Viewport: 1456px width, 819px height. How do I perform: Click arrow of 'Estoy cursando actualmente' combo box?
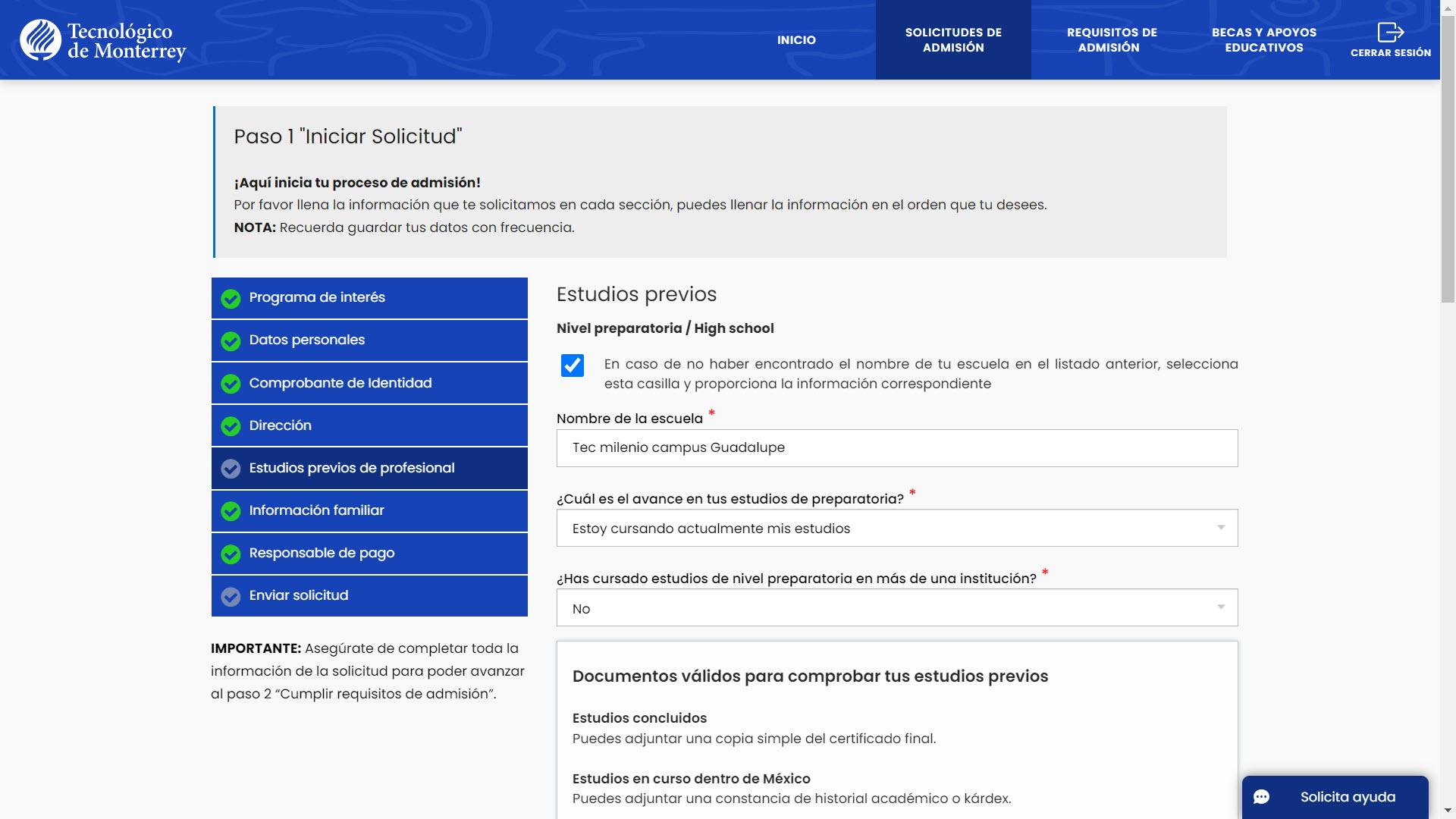click(x=1220, y=528)
